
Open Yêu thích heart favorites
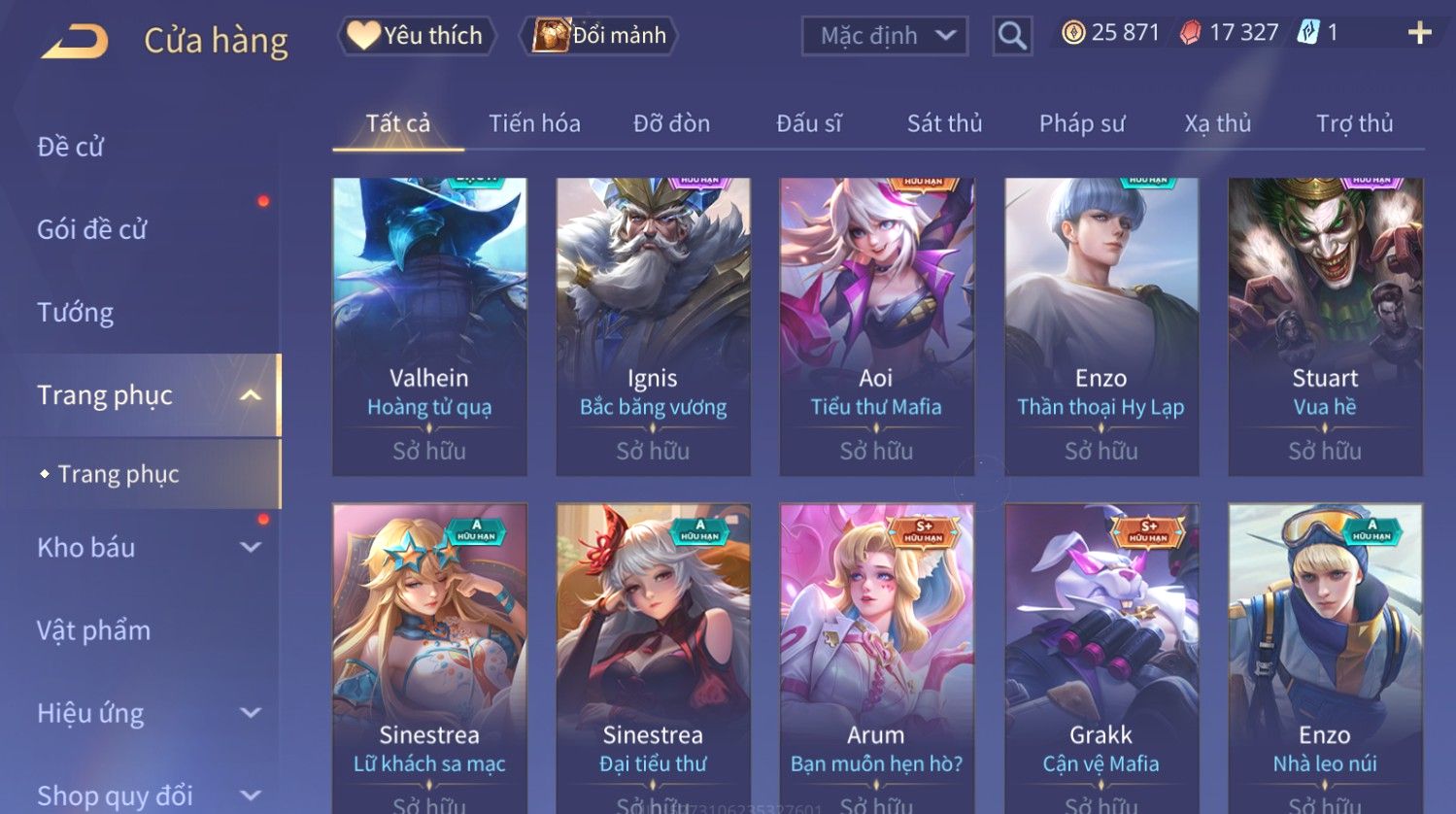[x=417, y=36]
